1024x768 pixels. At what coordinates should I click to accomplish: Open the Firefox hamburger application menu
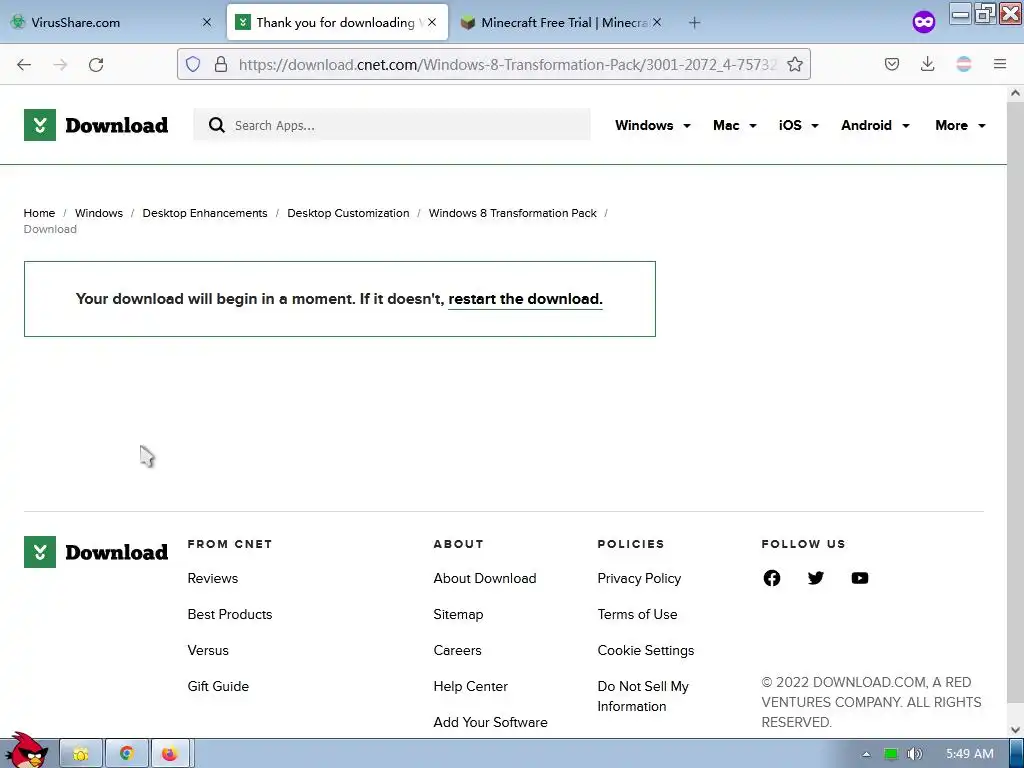click(1000, 64)
